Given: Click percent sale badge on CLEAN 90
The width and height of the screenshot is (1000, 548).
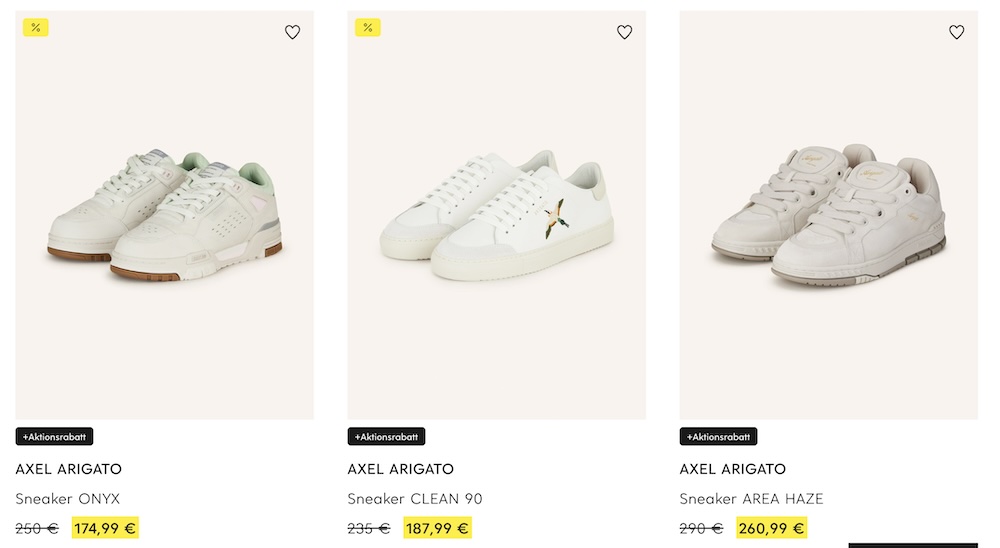Looking at the screenshot, I should tap(368, 27).
